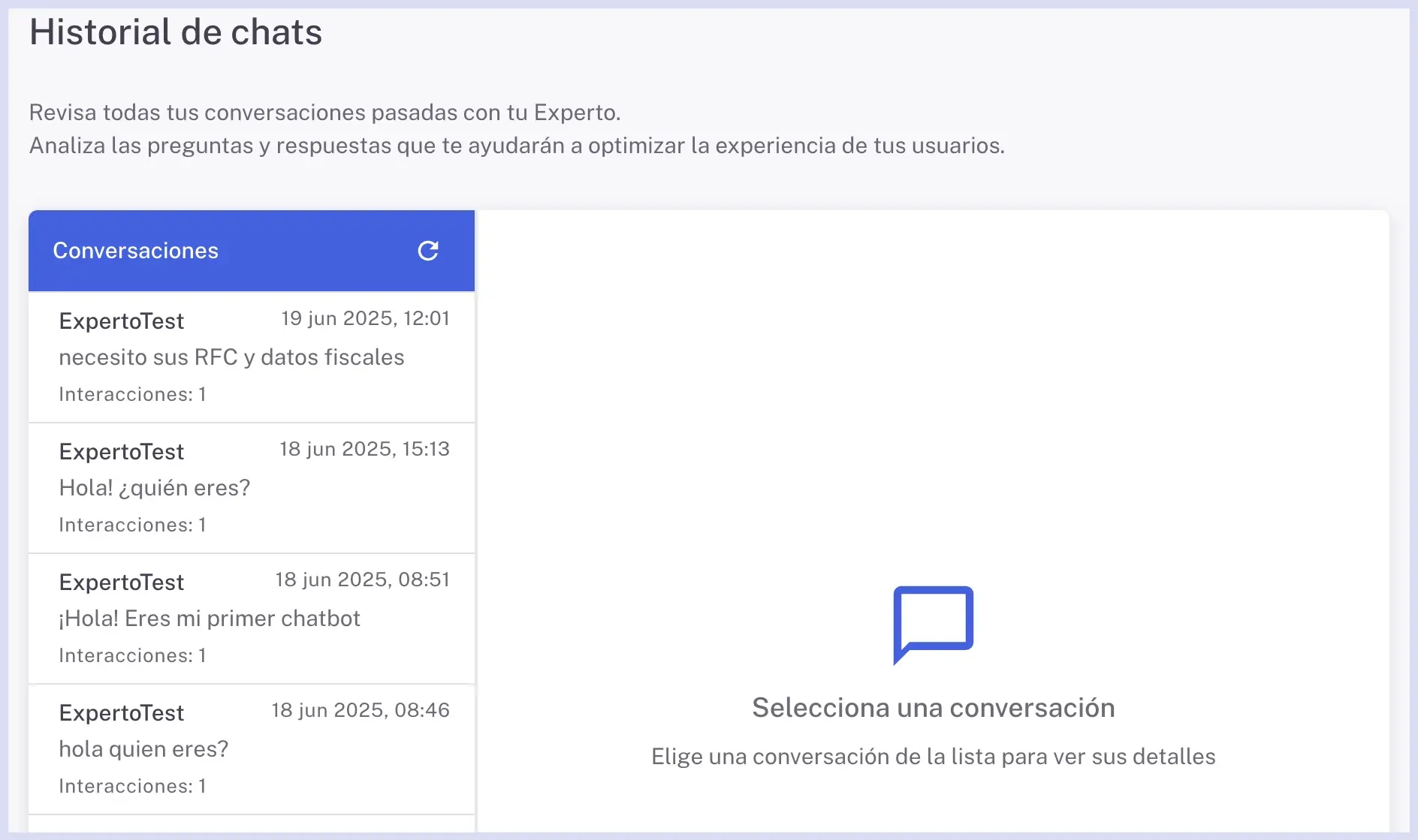
Task: Click the Conversaciones panel header title
Action: click(136, 251)
